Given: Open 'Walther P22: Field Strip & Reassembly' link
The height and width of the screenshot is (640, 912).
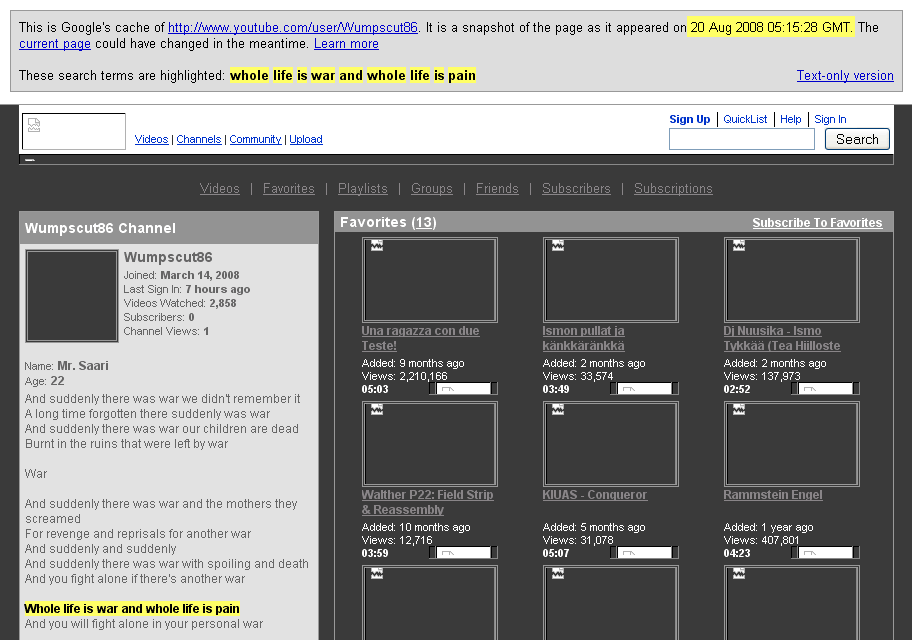Looking at the screenshot, I should point(427,502).
